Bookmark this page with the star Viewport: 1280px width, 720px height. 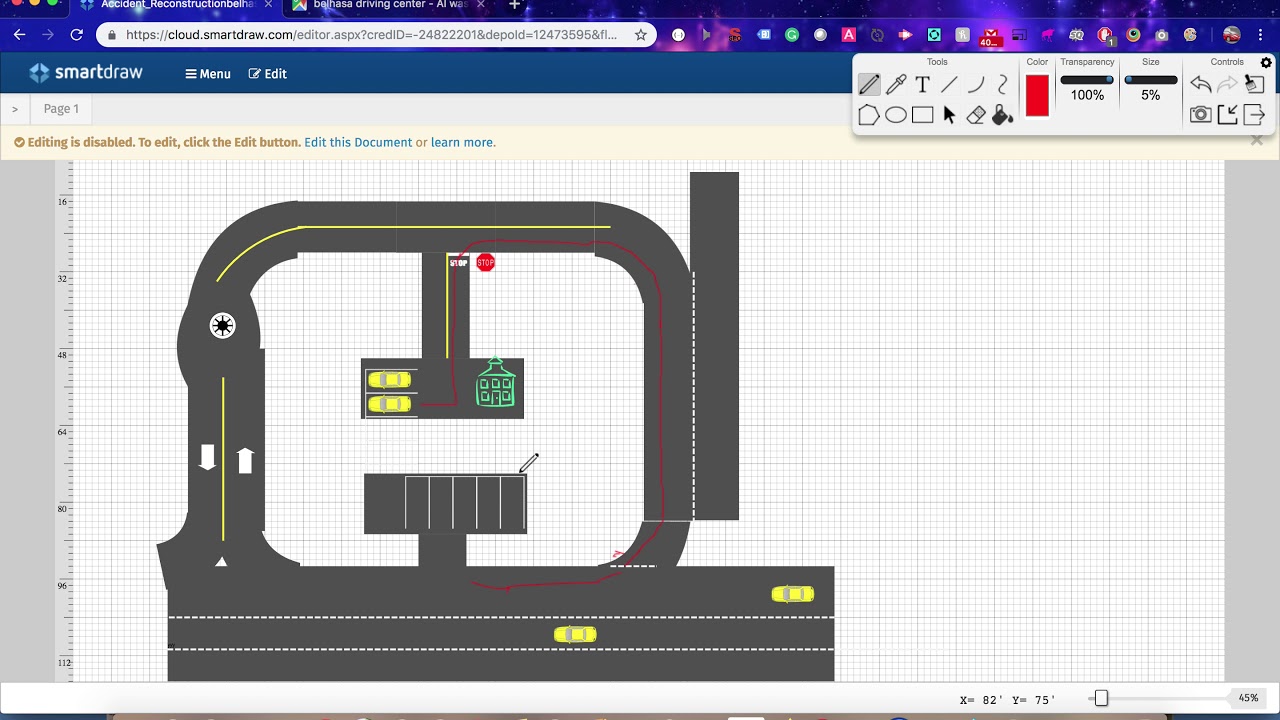(x=641, y=35)
